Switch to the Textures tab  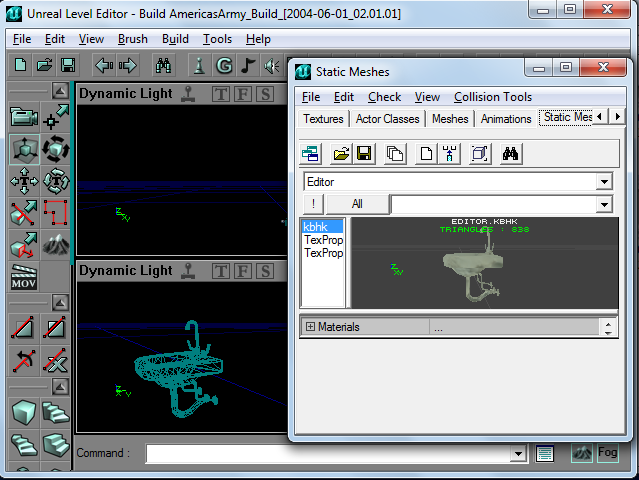point(323,119)
